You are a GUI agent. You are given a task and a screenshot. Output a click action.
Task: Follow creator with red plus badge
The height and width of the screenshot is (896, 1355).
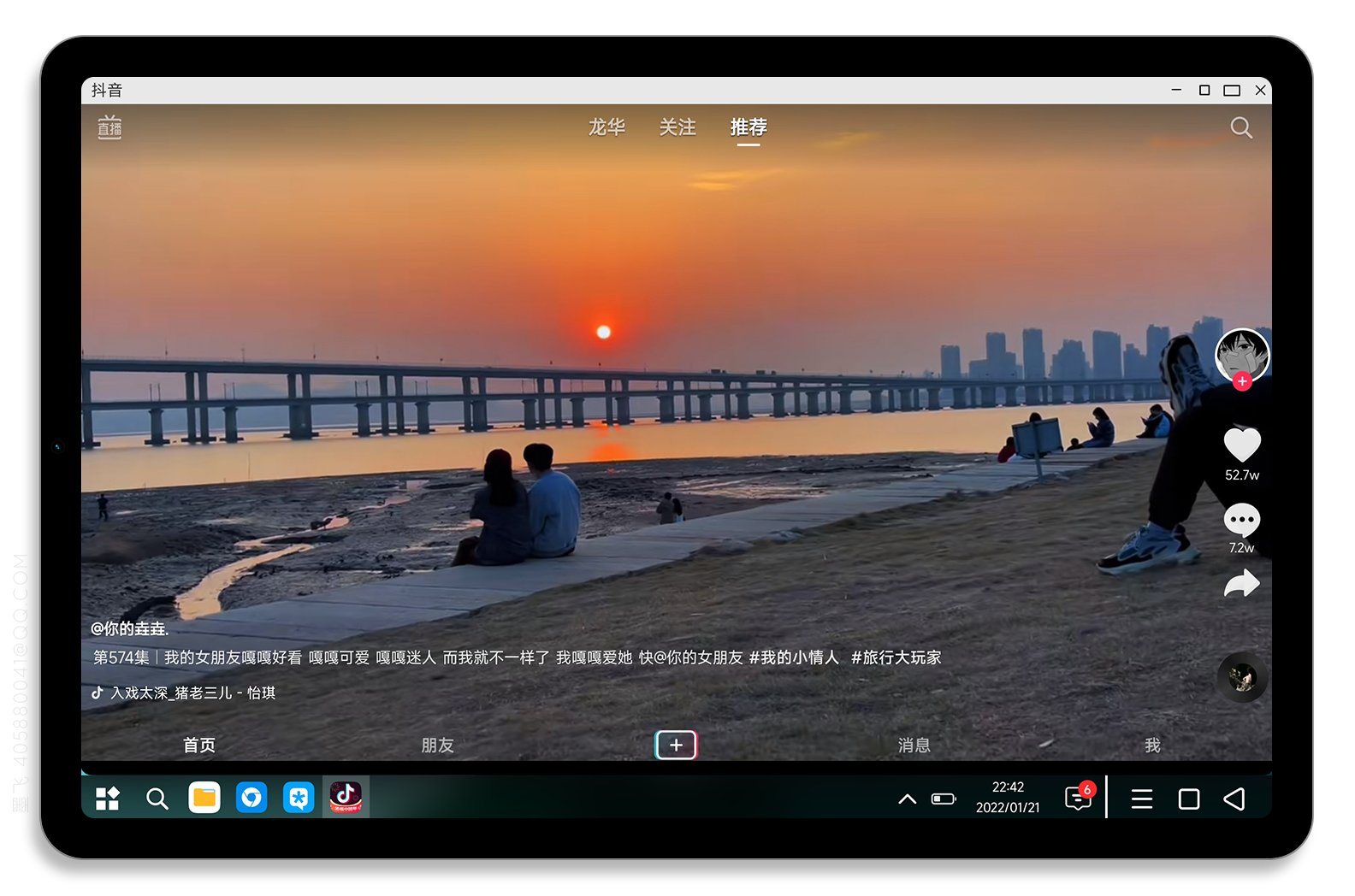point(1242,382)
